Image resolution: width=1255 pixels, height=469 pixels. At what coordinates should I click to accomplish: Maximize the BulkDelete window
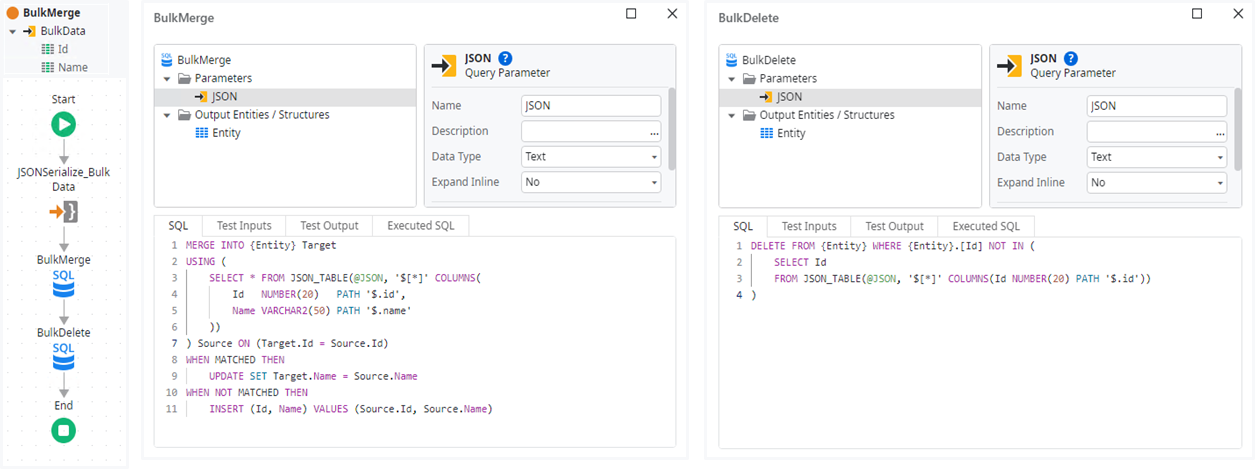[x=1197, y=14]
